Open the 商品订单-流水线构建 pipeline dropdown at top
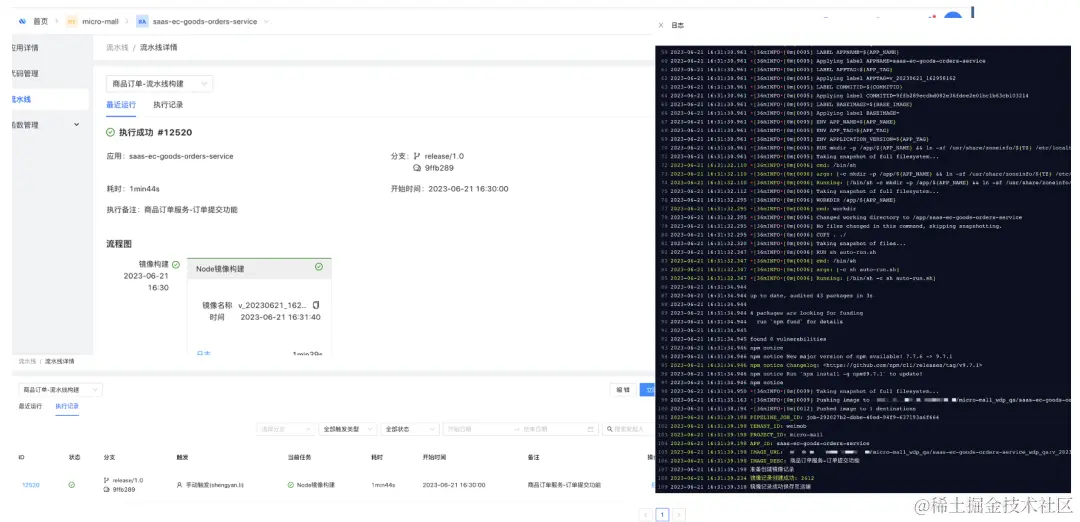This screenshot has height=522, width=1080. [x=159, y=84]
